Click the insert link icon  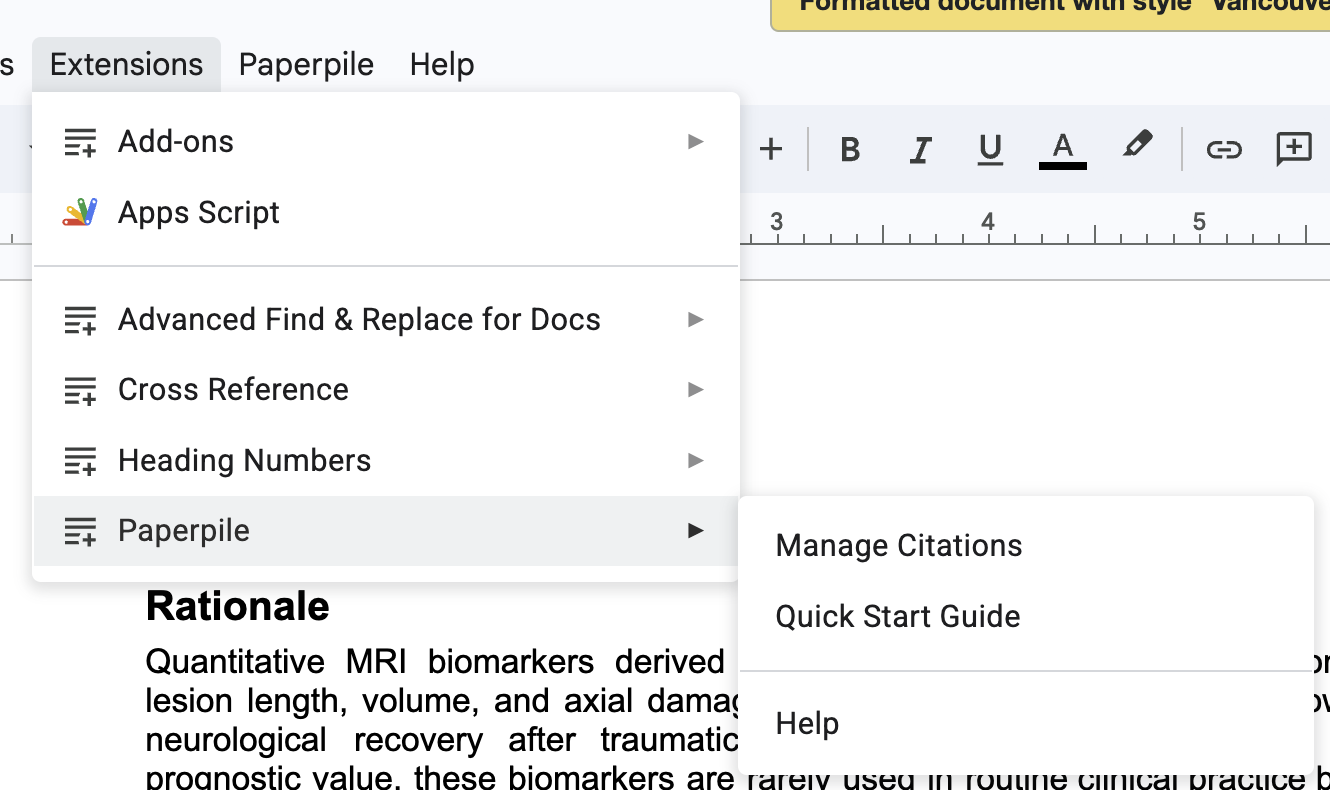point(1223,150)
